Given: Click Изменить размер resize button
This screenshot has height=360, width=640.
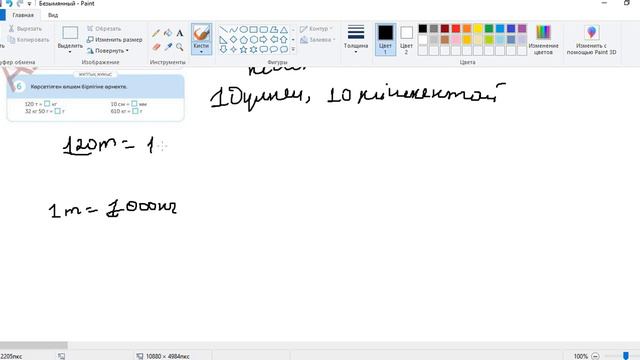Looking at the screenshot, I should click(114, 40).
